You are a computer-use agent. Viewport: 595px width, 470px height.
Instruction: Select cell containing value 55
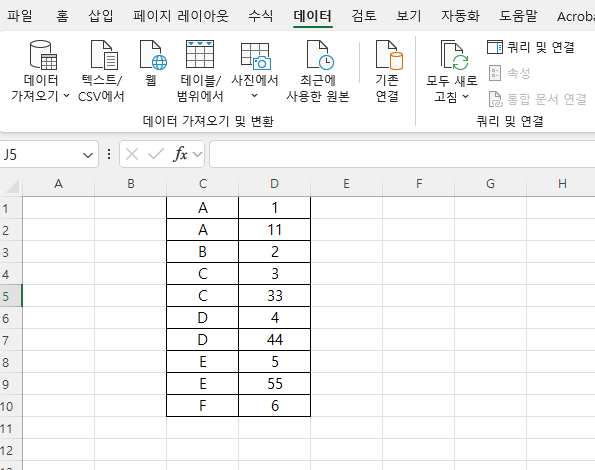pyautogui.click(x=274, y=384)
